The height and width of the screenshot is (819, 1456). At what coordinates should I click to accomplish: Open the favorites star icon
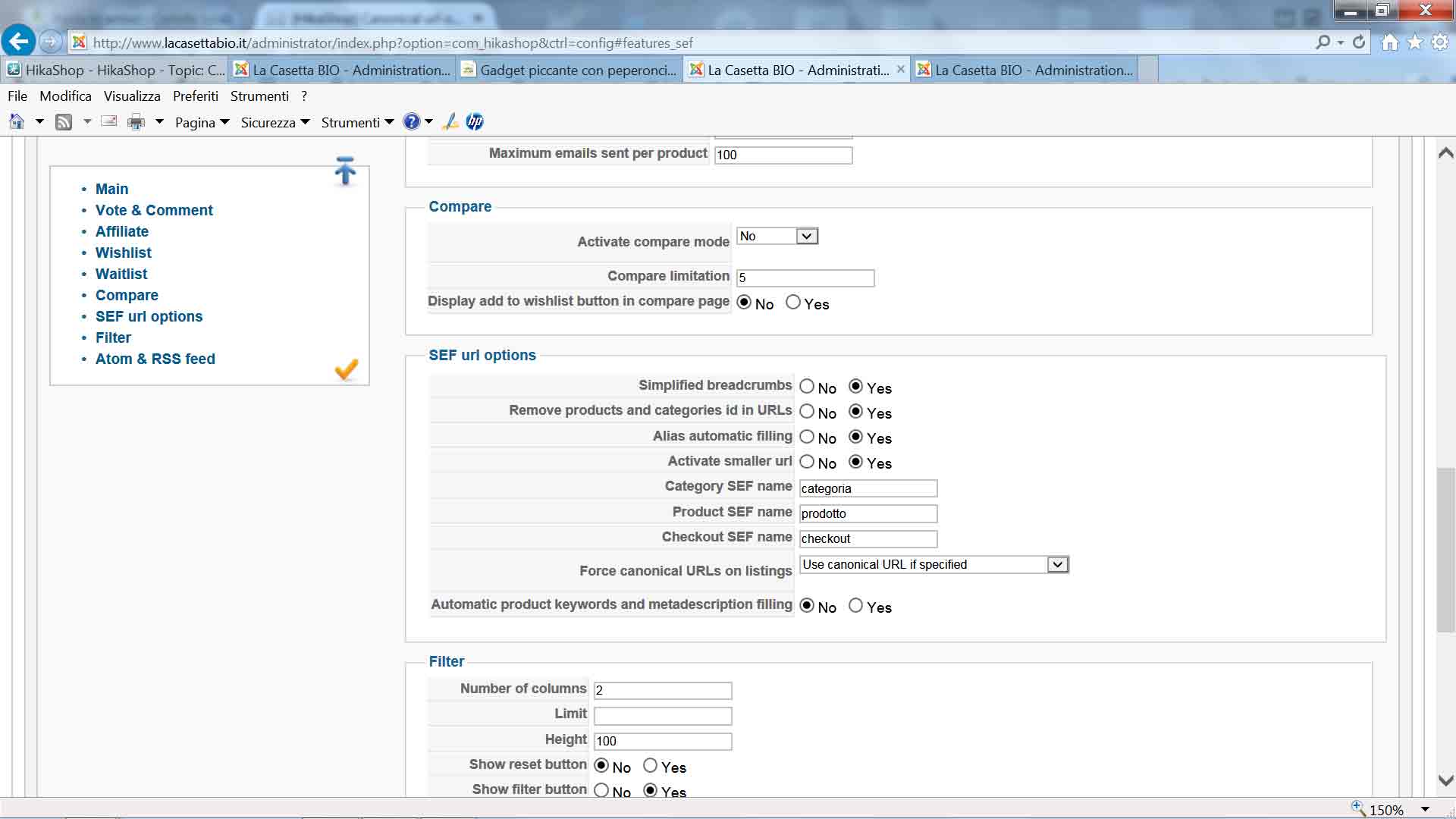pos(1415,42)
